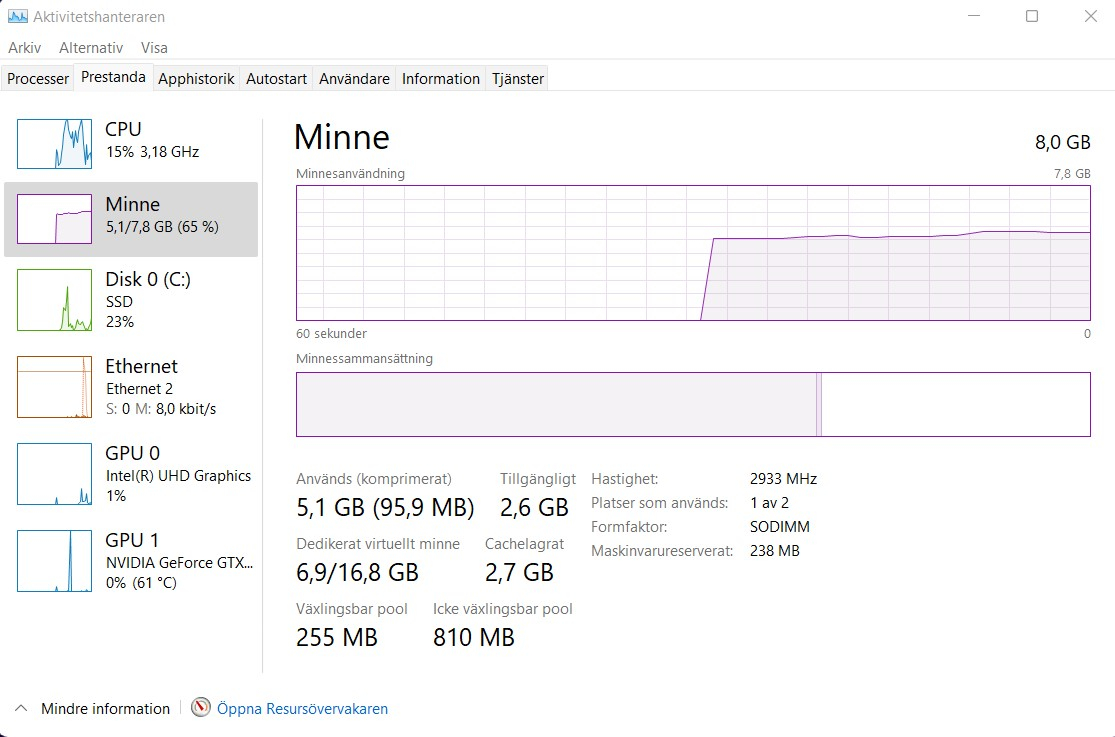Switch to the Processer tab
The image size is (1115, 737).
[38, 78]
